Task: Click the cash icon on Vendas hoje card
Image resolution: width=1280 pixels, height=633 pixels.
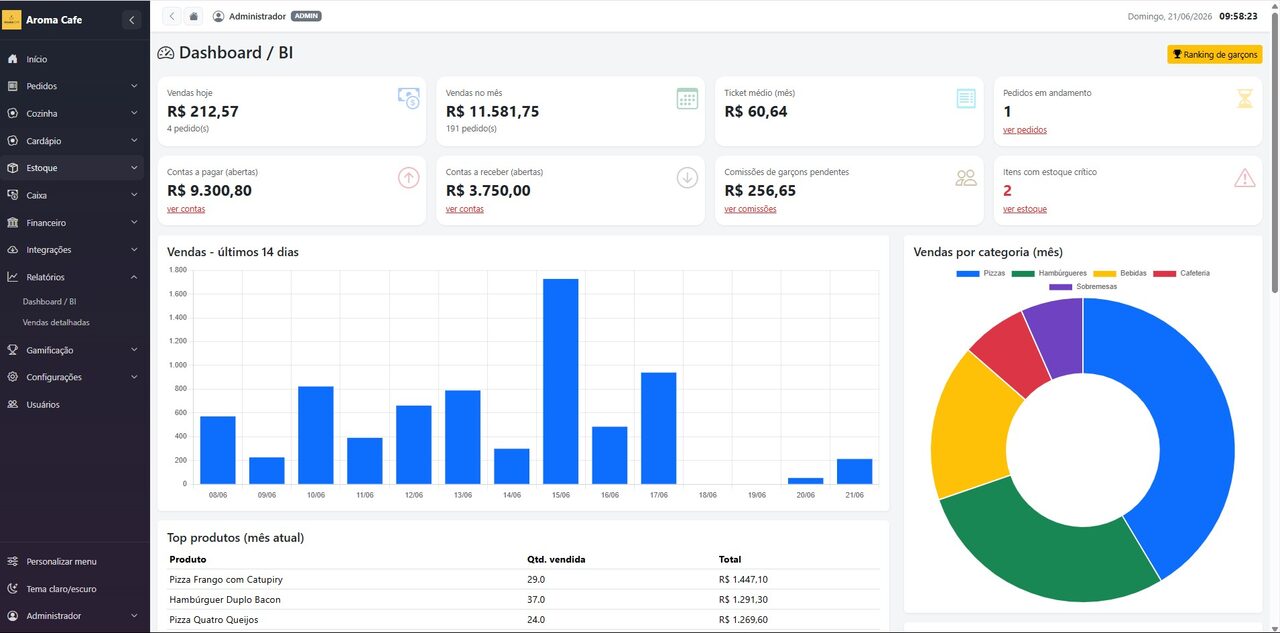Action: click(408, 98)
